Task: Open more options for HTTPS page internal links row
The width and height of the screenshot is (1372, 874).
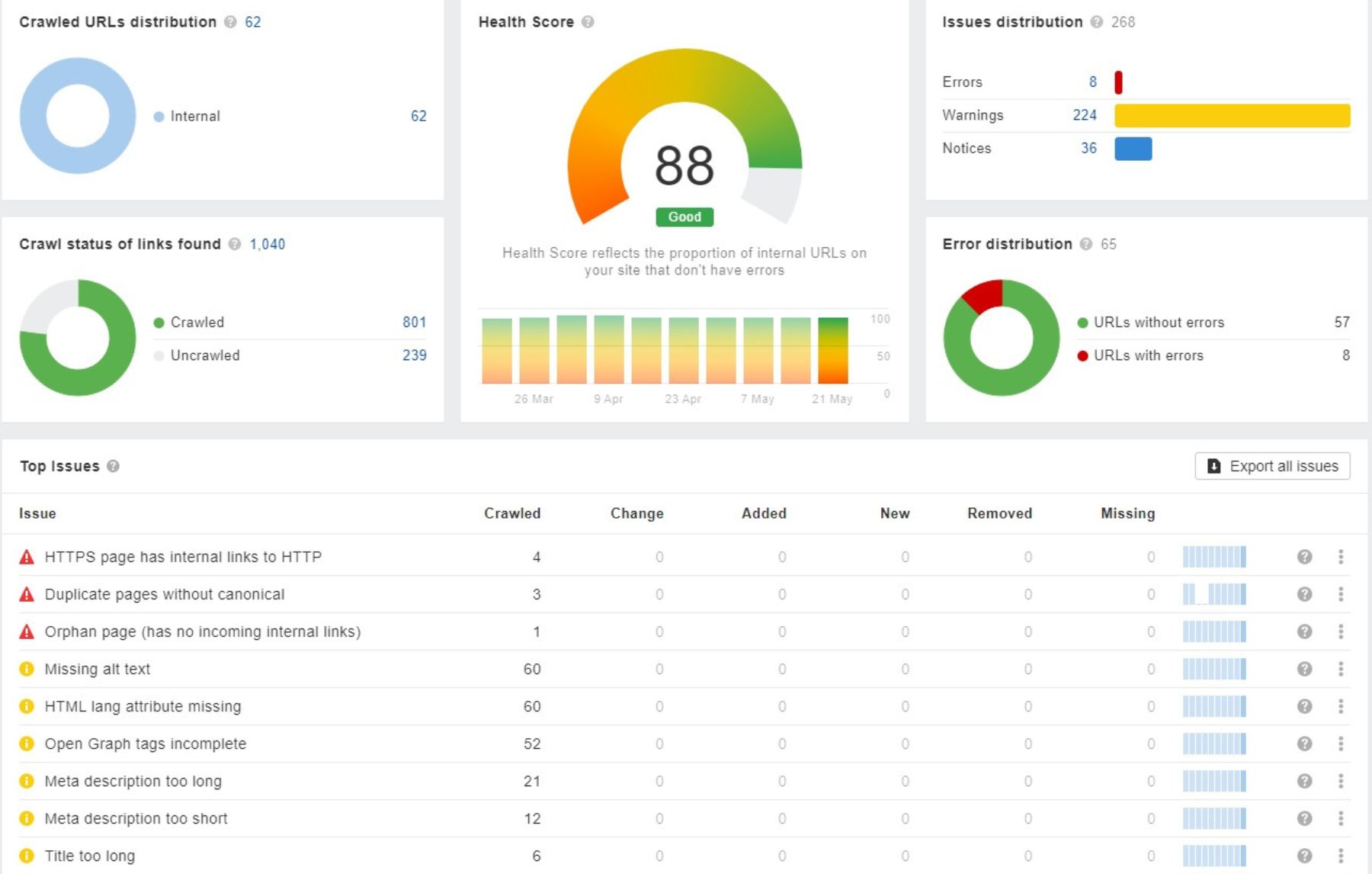Action: coord(1341,557)
